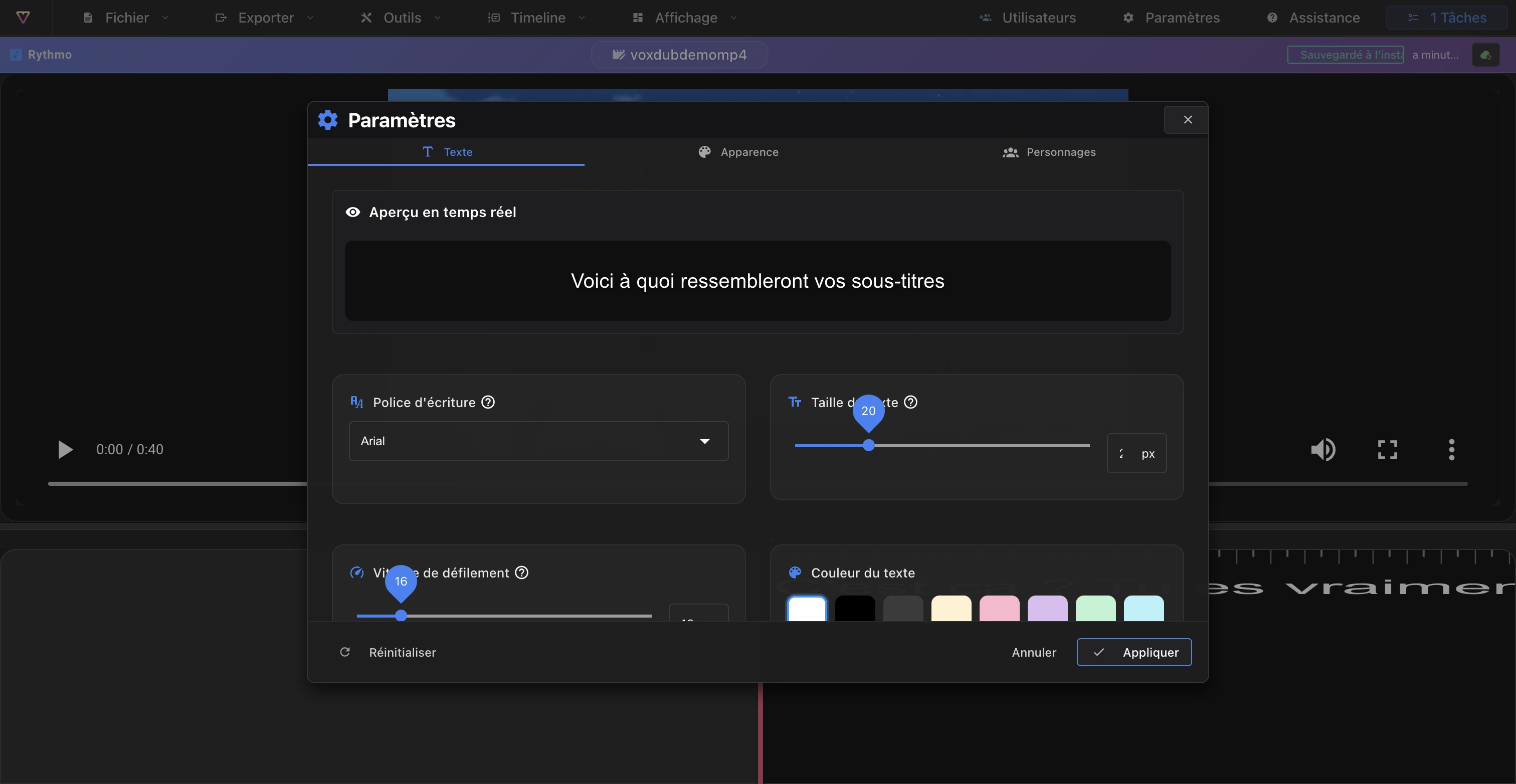Open Paramètres from the top bar

click(1171, 18)
